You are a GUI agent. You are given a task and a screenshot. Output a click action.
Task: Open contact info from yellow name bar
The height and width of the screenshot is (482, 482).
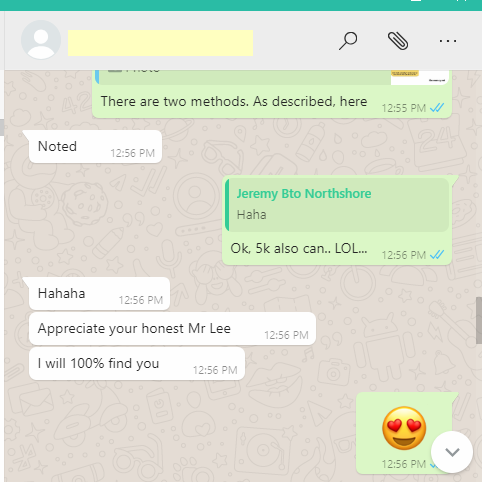[160, 43]
